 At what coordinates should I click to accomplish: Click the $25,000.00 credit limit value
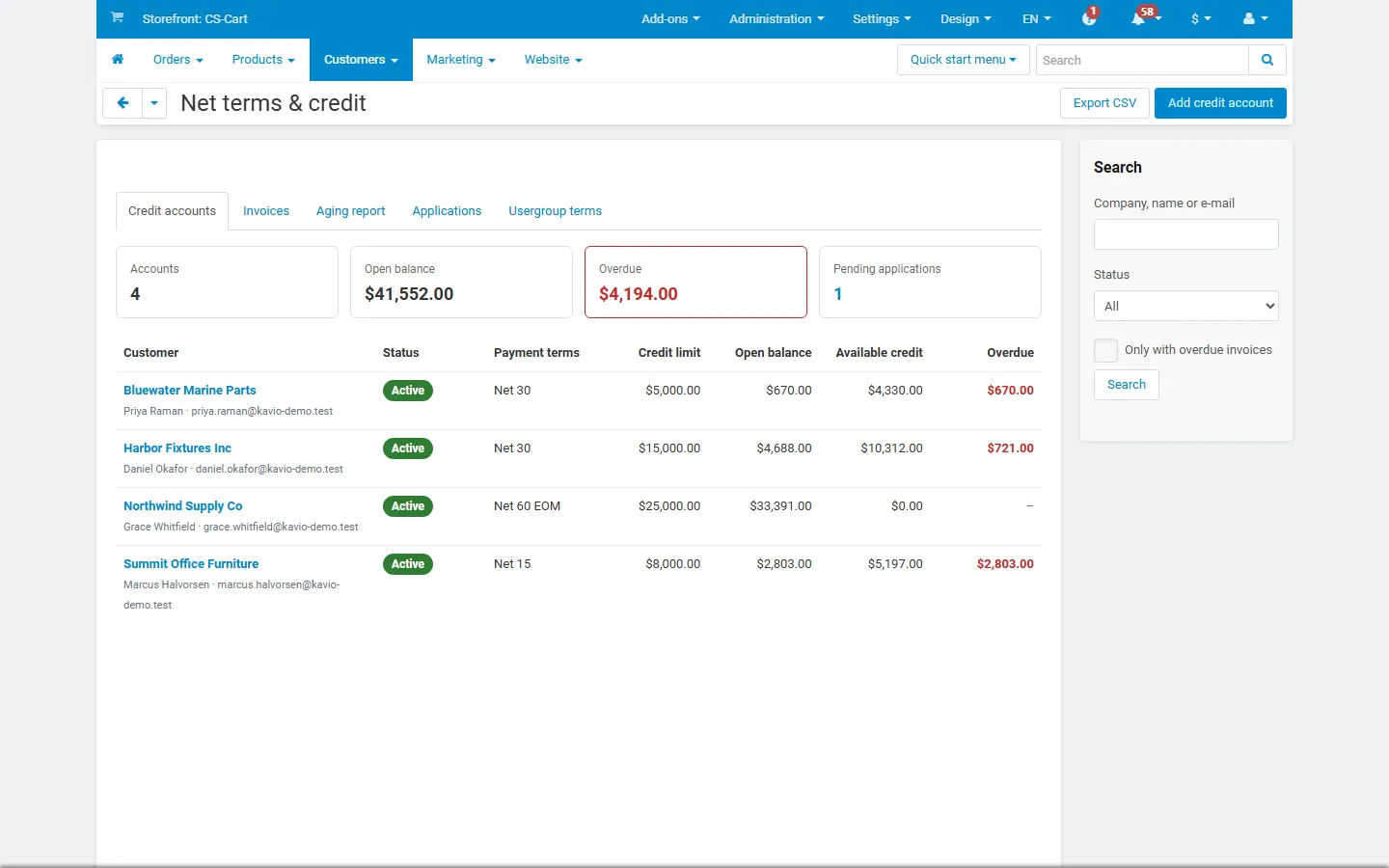coord(669,506)
